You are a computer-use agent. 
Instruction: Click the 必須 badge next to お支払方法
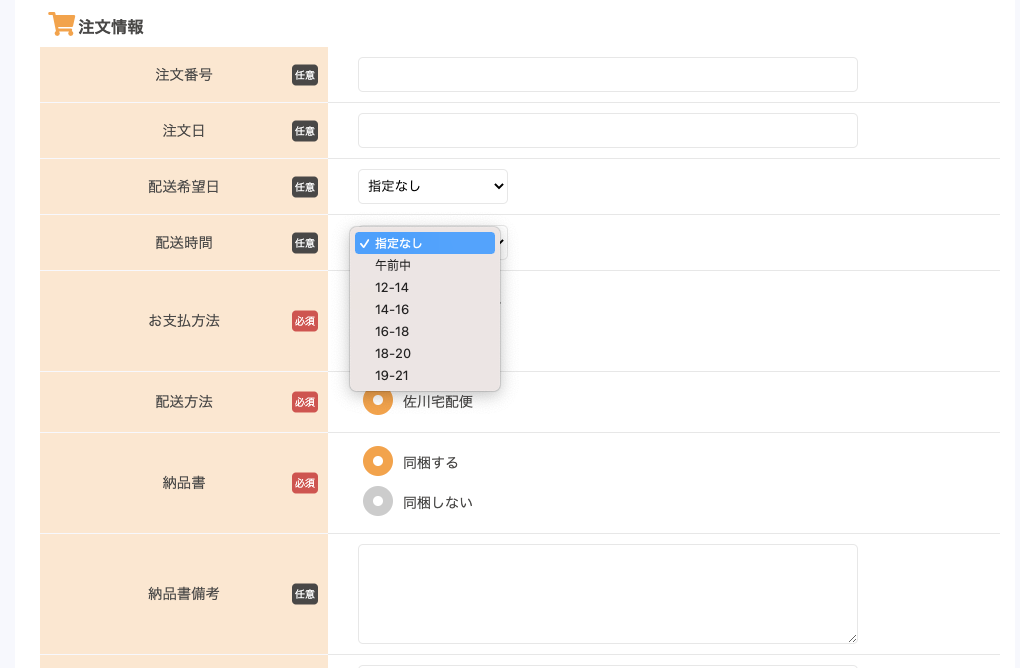click(305, 321)
